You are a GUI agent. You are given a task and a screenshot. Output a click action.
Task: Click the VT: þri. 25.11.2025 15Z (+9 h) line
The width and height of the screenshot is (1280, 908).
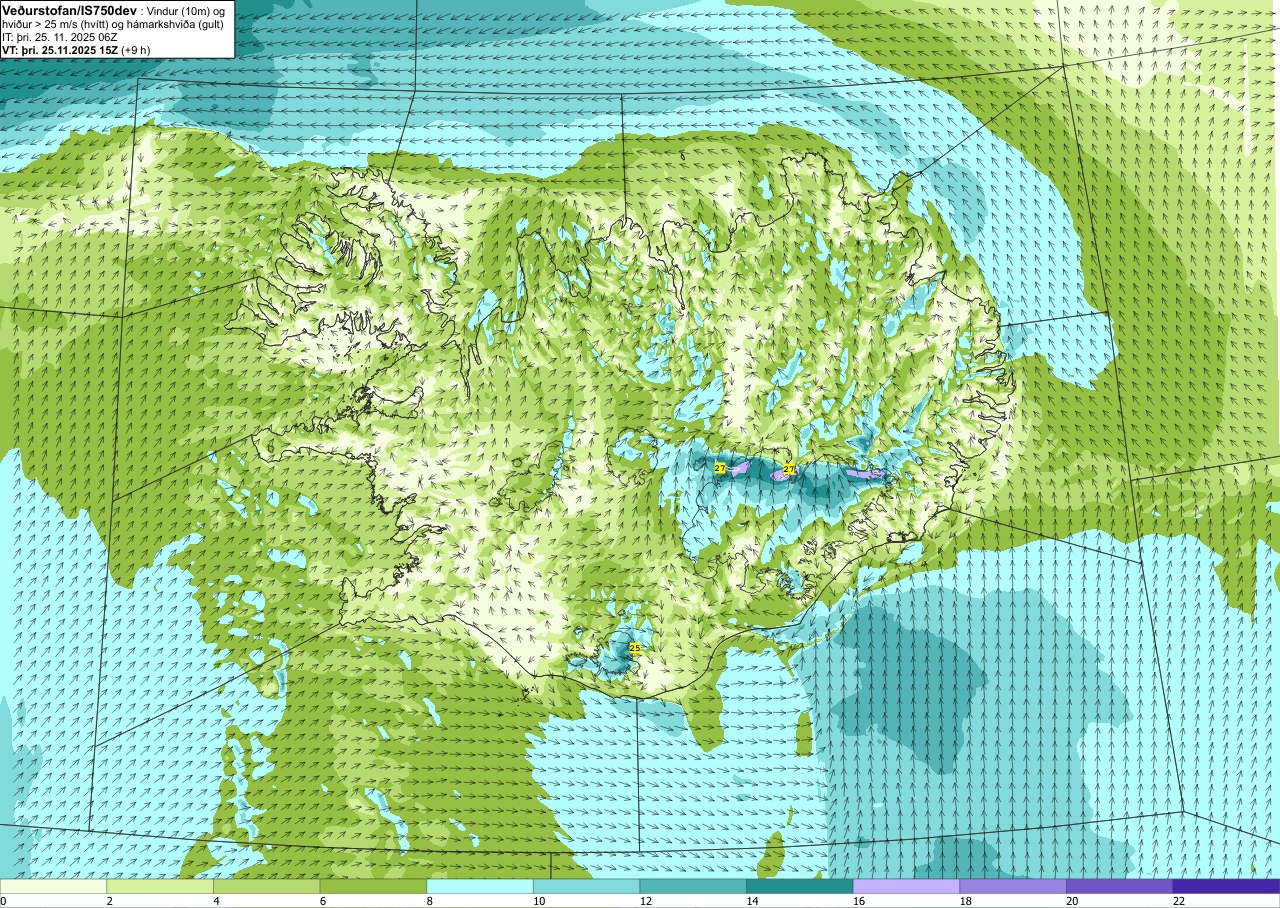pyautogui.click(x=76, y=50)
